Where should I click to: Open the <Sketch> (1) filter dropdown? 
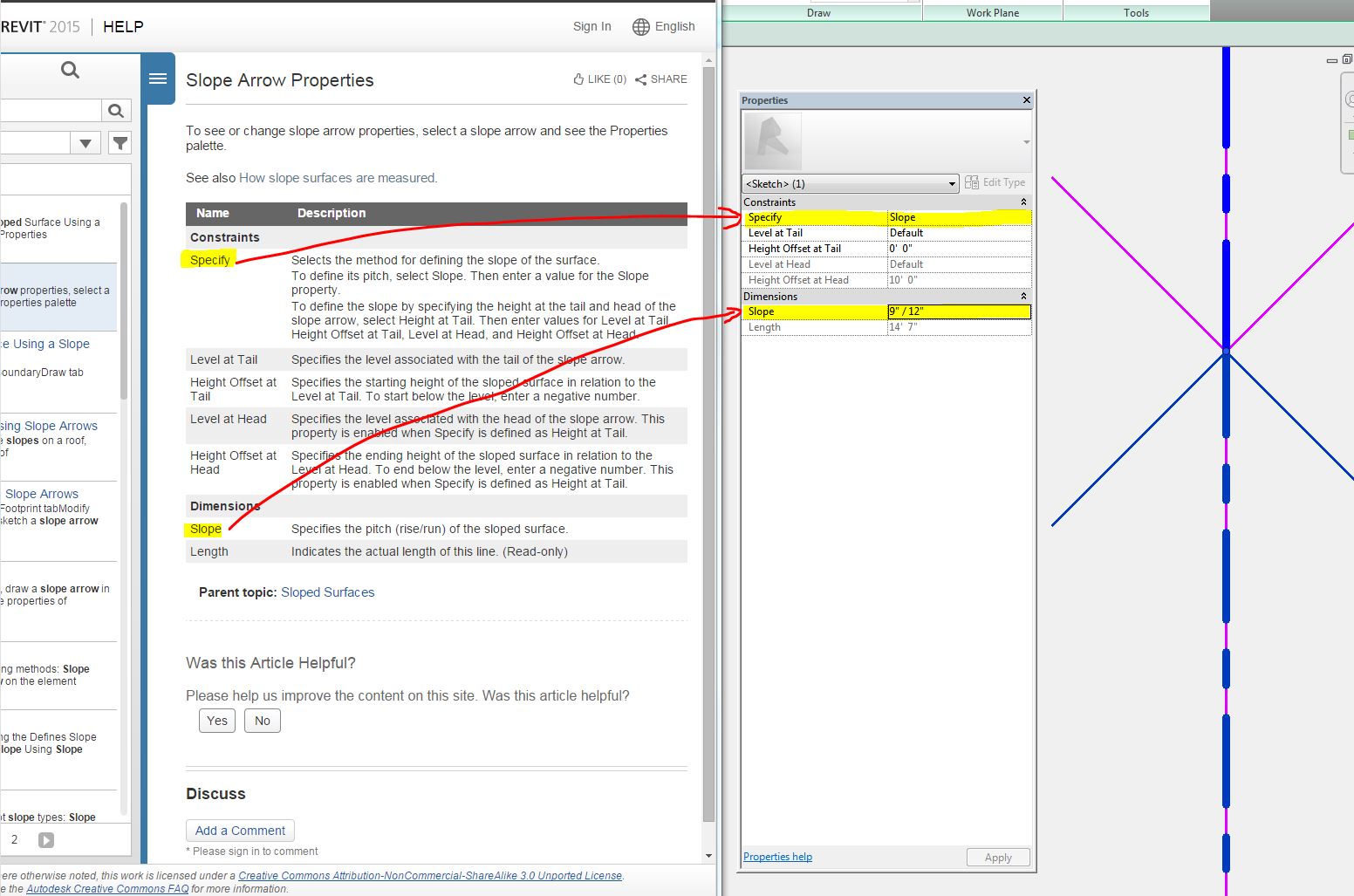coord(850,183)
